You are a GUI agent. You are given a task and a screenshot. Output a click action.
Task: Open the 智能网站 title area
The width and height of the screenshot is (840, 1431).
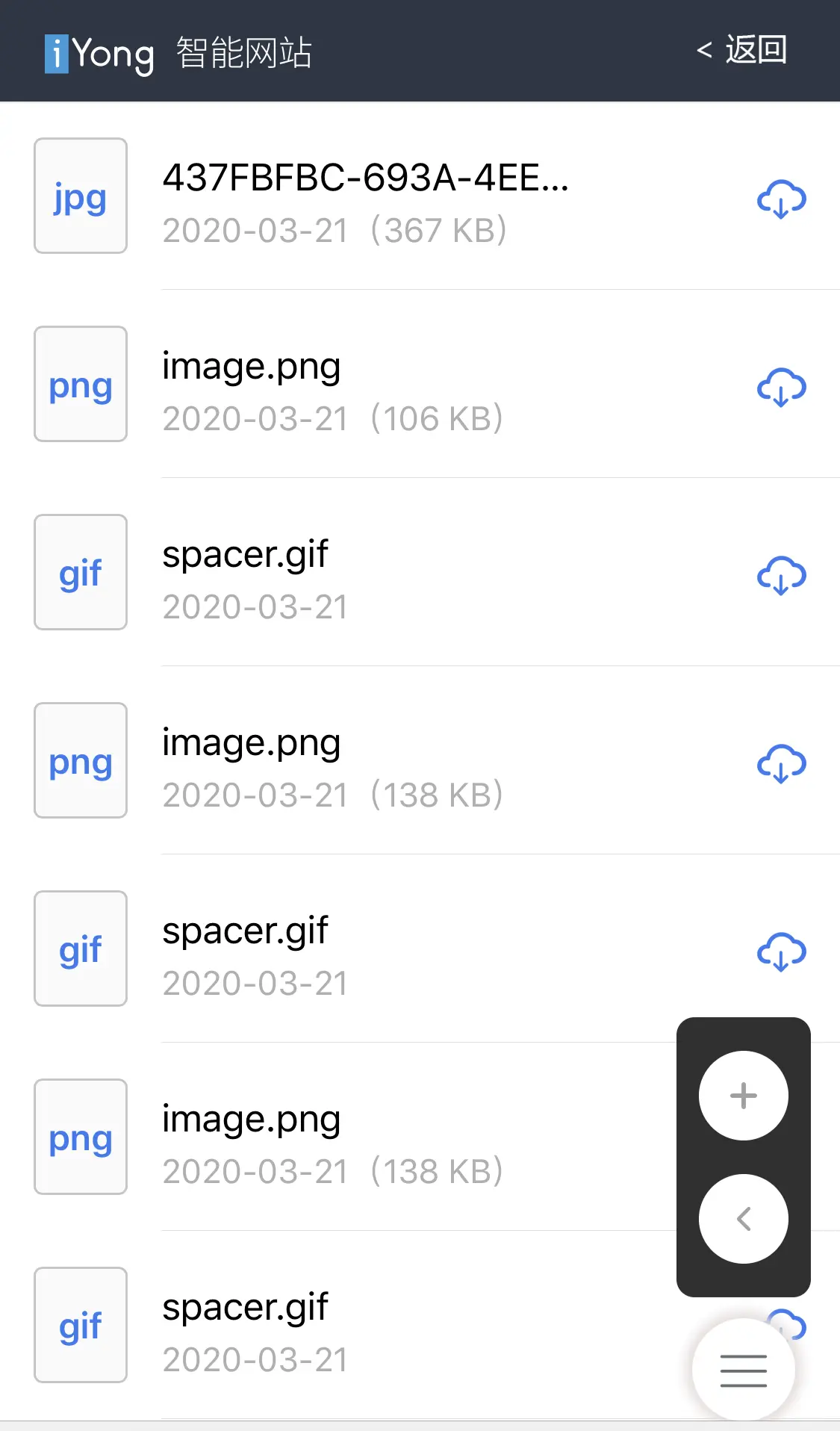tap(244, 51)
